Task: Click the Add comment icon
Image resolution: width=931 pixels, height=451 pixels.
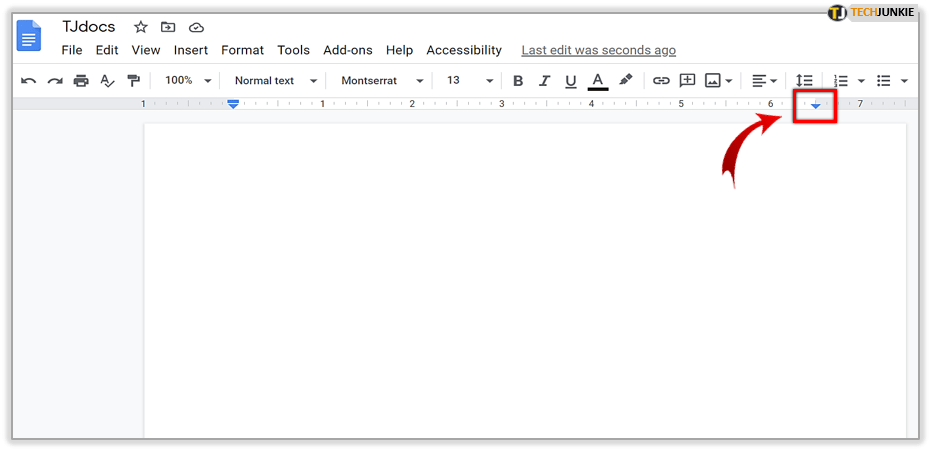Action: point(687,81)
